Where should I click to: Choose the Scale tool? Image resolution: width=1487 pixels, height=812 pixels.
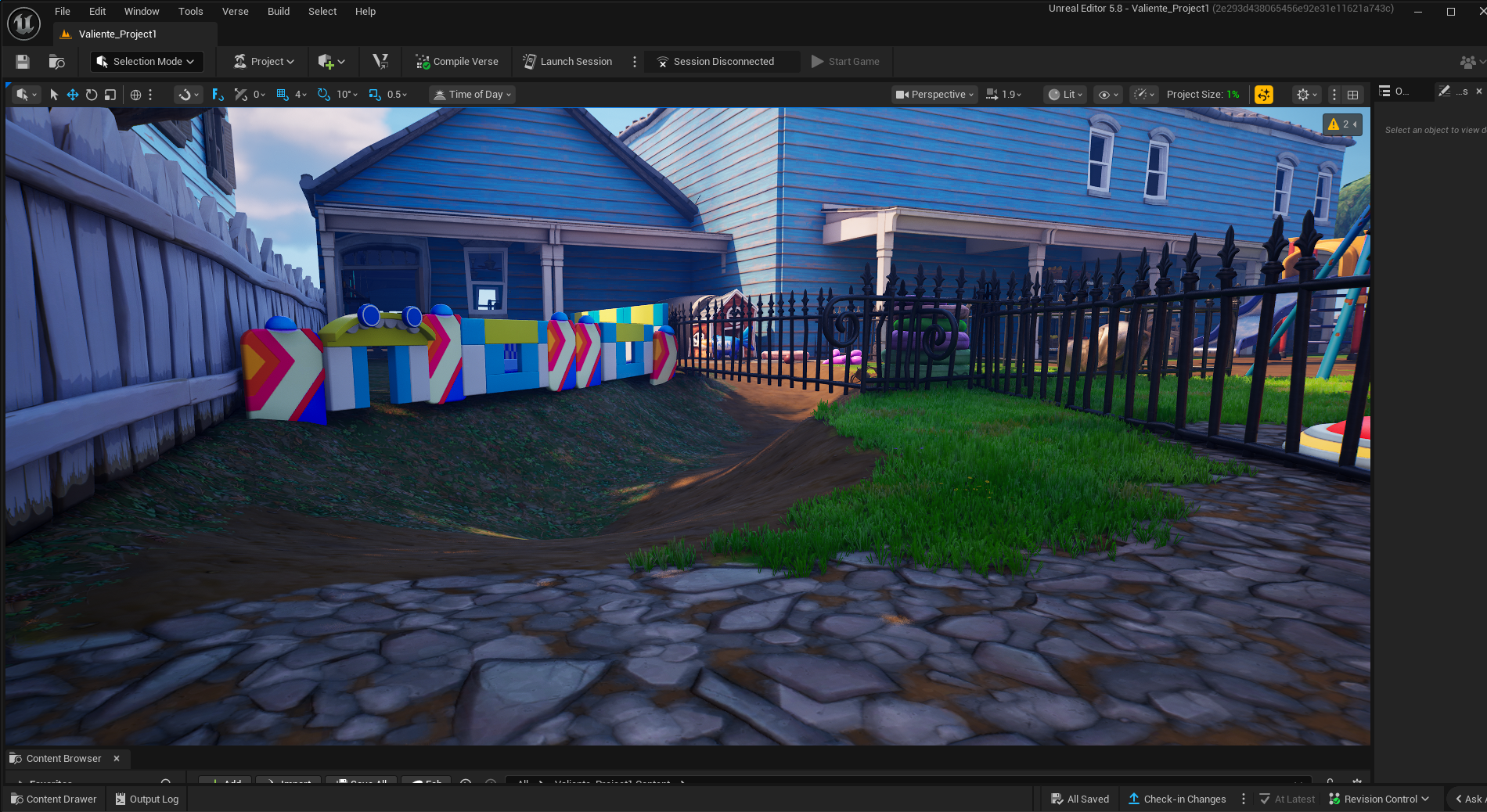[110, 95]
